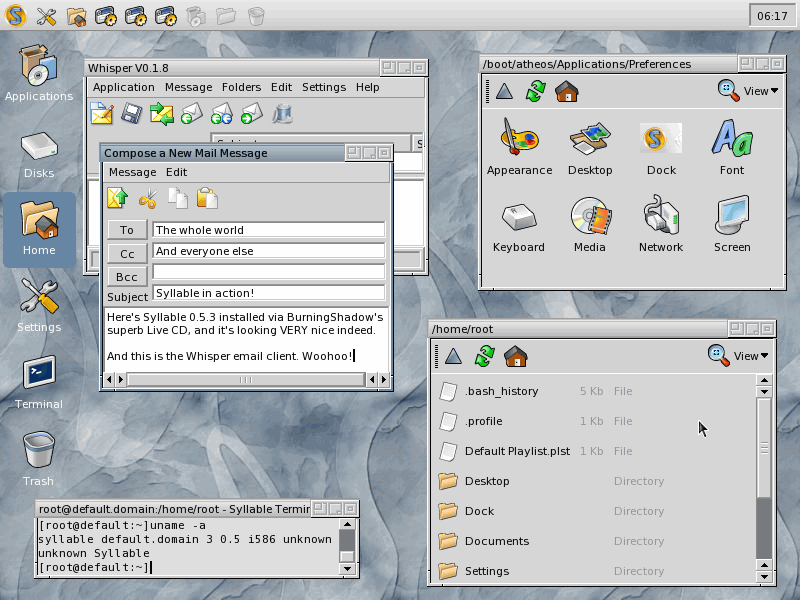
Task: Send the message using compose toolbar icon
Action: click(x=117, y=198)
